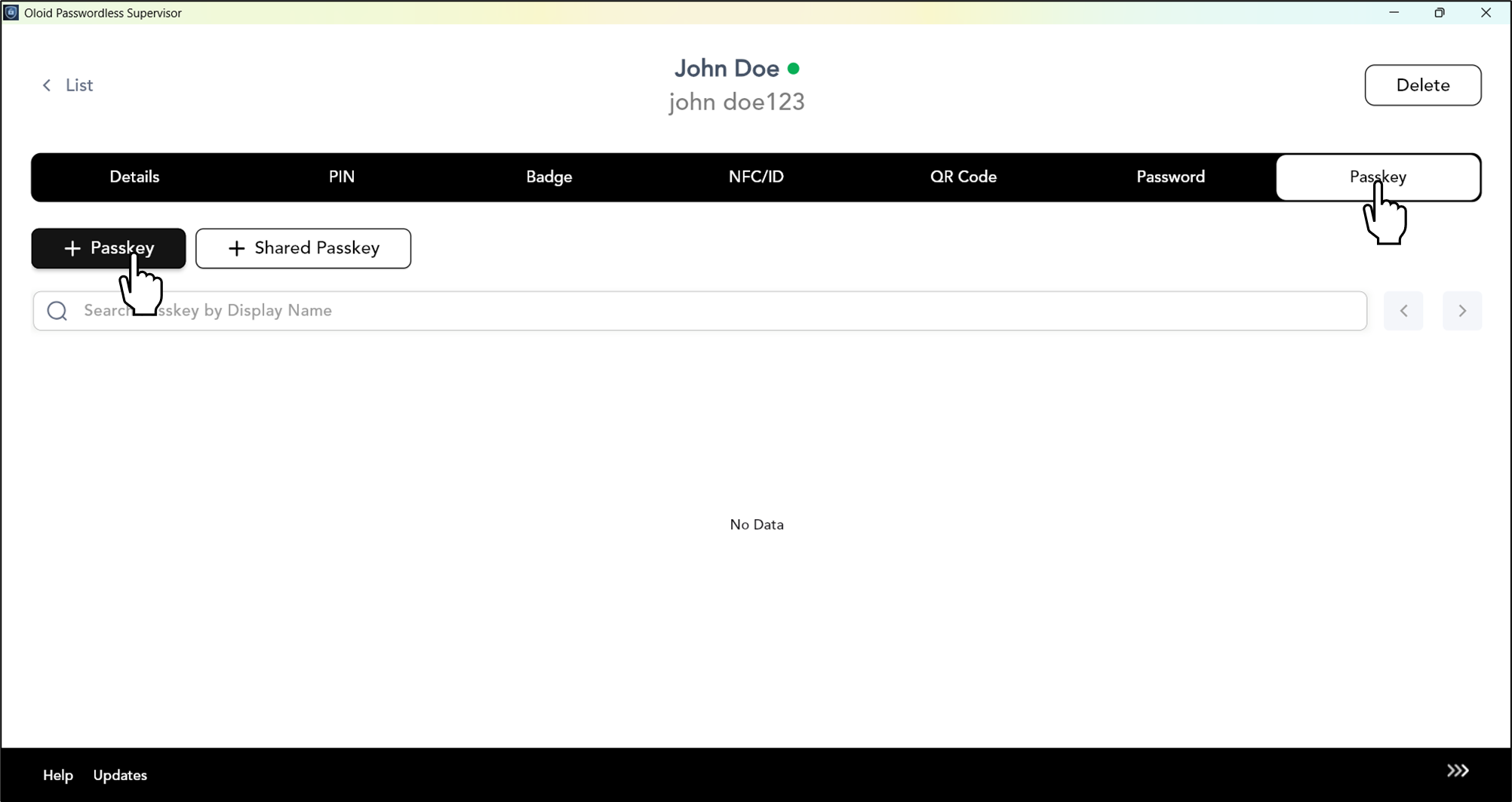Go to next passkey page arrow
The image size is (1512, 802).
(1462, 311)
